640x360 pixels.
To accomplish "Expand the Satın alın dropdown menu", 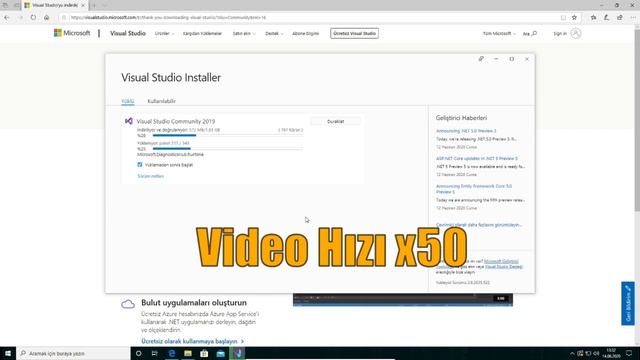I will tap(244, 33).
